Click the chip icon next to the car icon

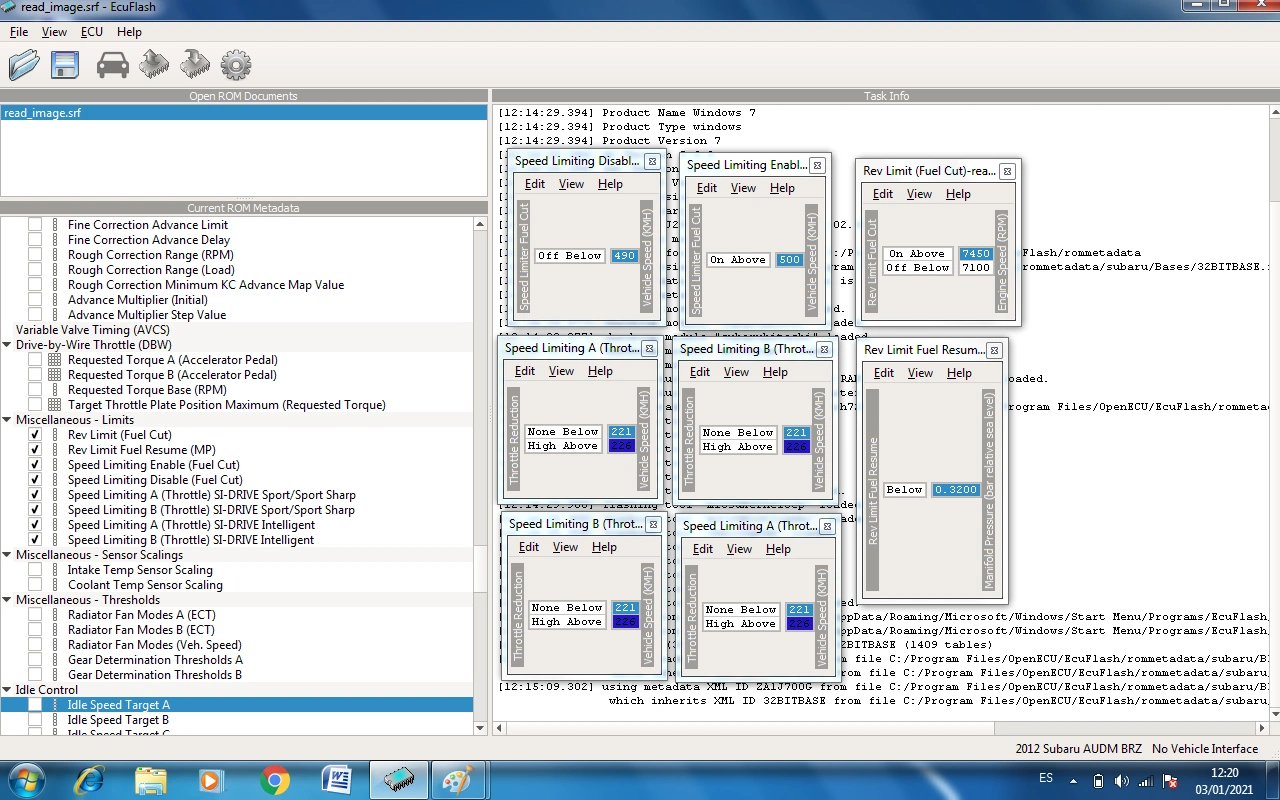pyautogui.click(x=154, y=65)
